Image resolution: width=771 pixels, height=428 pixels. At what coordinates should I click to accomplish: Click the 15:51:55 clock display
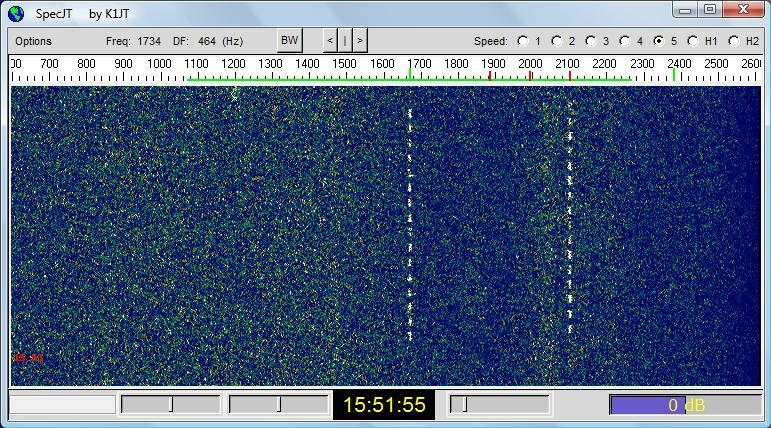click(384, 405)
